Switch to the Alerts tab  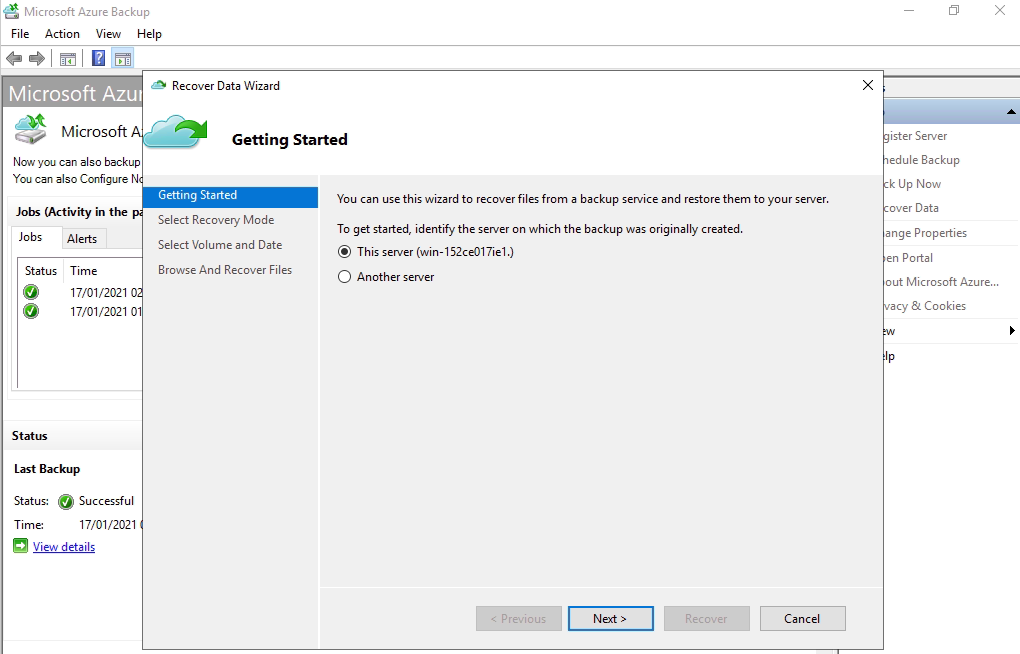pyautogui.click(x=82, y=238)
